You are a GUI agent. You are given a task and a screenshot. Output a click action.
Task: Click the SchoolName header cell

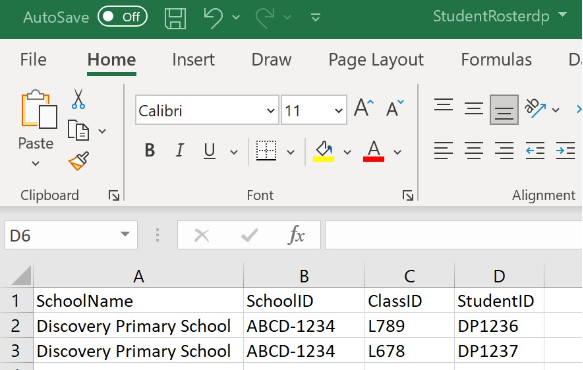point(138,300)
